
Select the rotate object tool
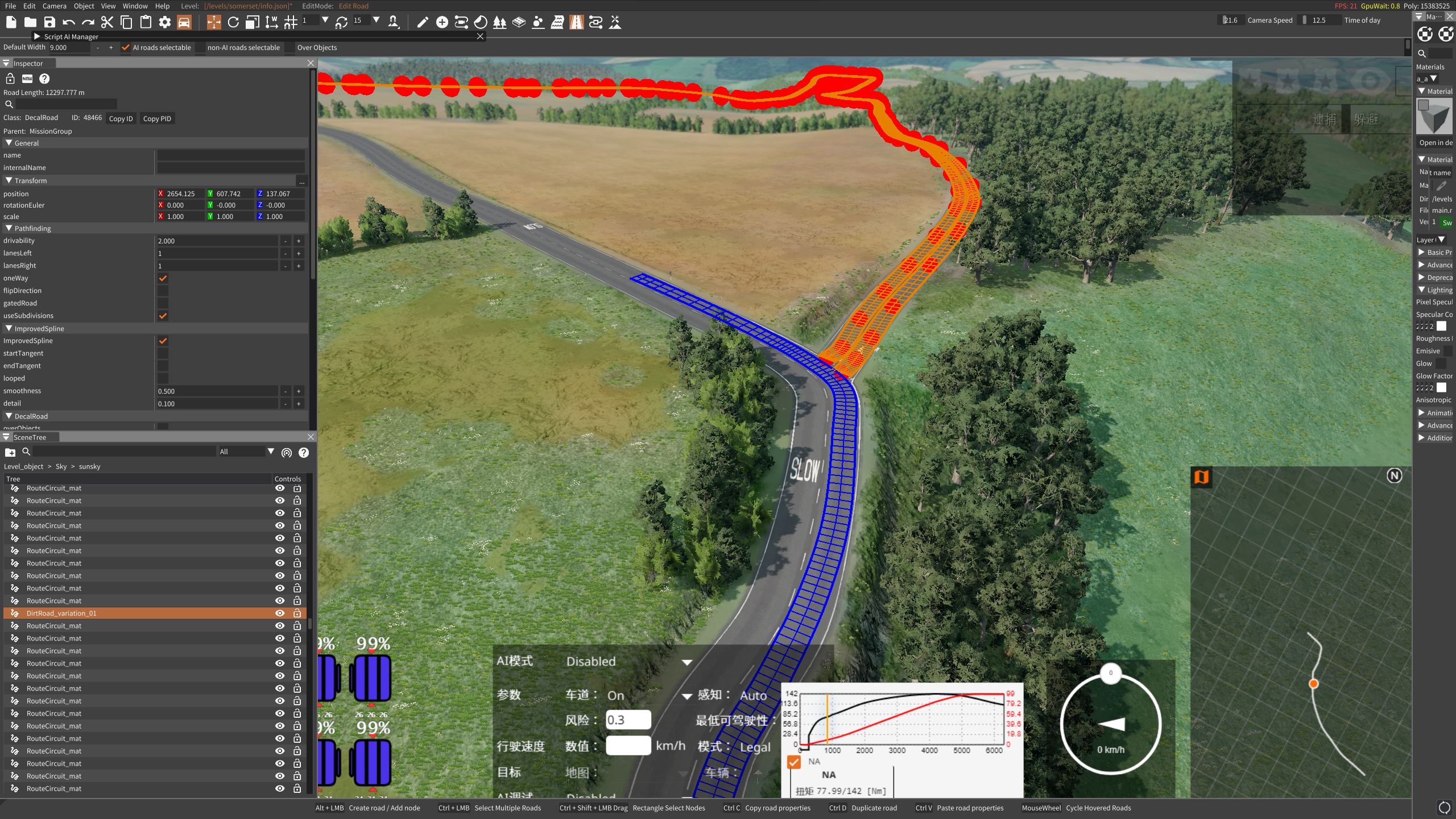(x=233, y=22)
